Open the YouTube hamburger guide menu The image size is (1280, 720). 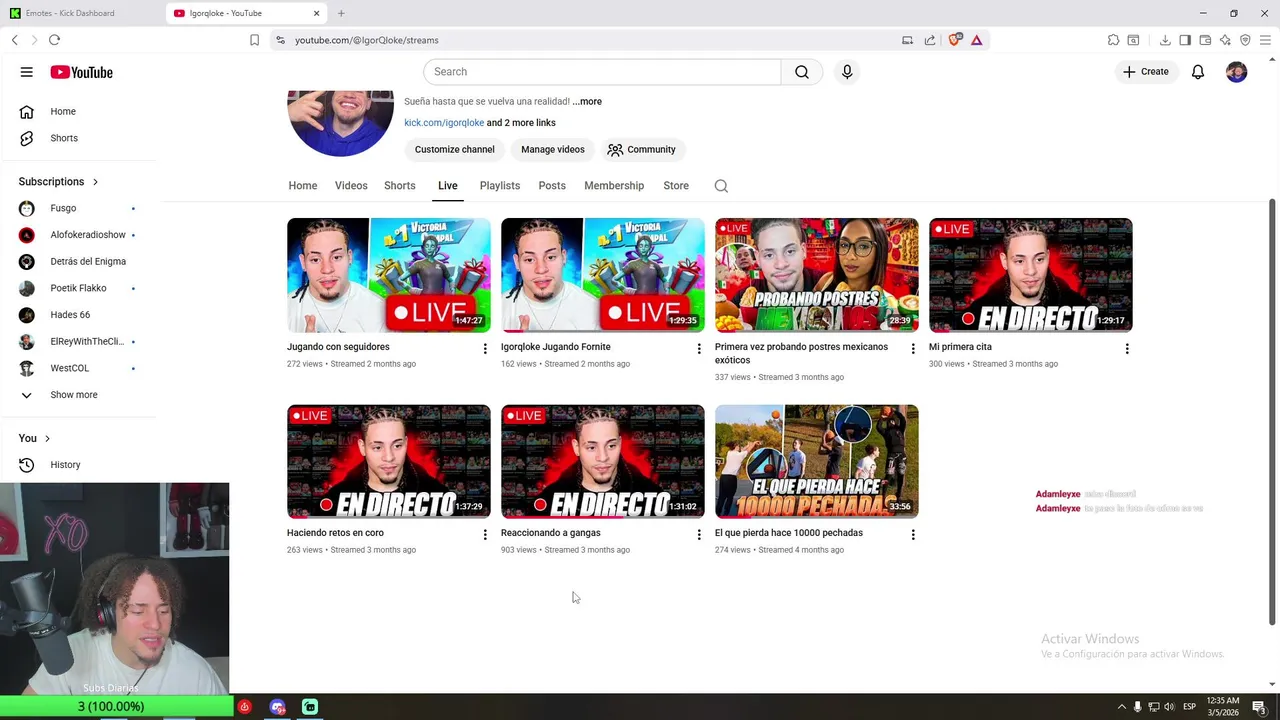pyautogui.click(x=27, y=72)
